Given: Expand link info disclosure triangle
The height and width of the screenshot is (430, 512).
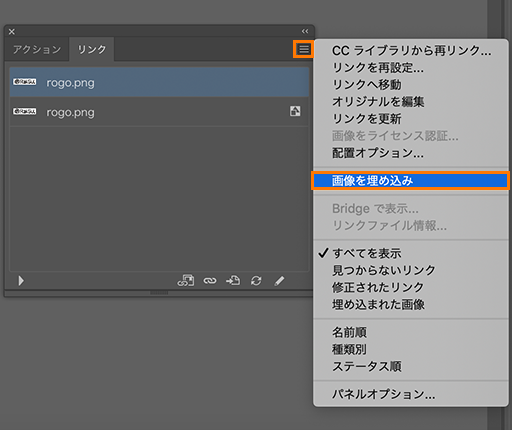Looking at the screenshot, I should (21, 281).
